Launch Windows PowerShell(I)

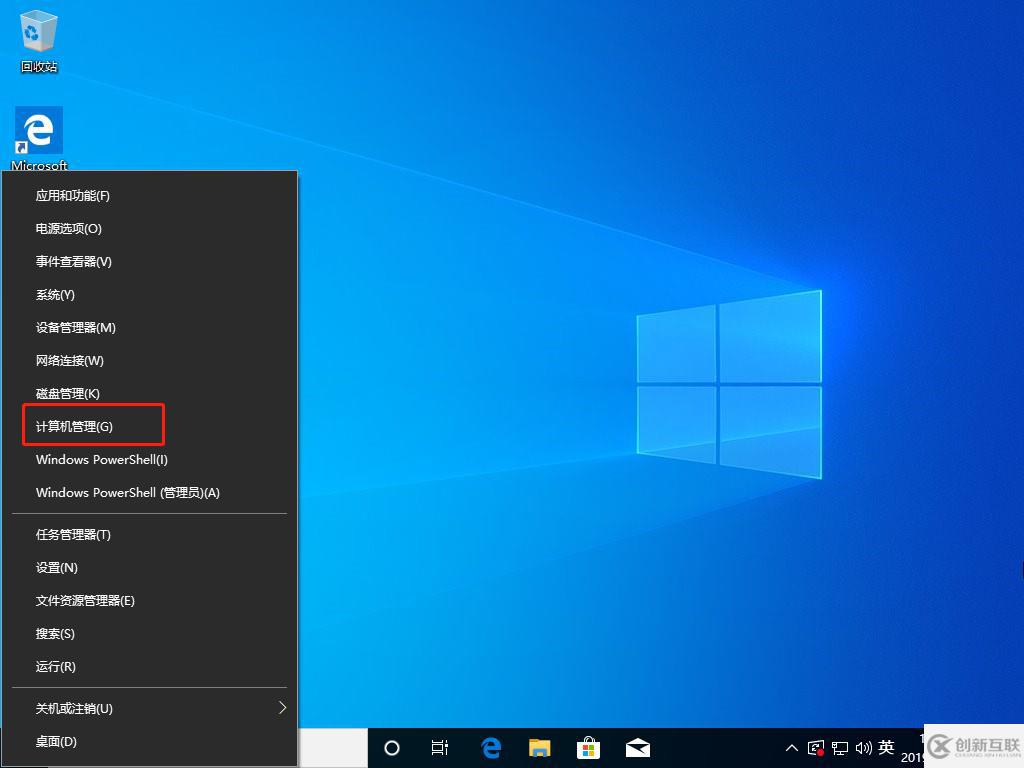coord(150,459)
